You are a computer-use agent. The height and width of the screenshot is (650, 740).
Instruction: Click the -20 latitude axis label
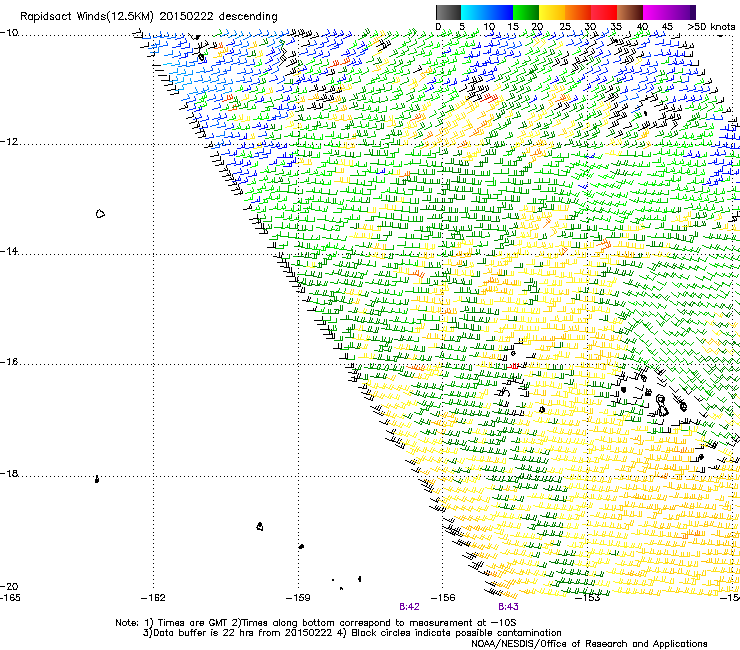tap(9, 586)
